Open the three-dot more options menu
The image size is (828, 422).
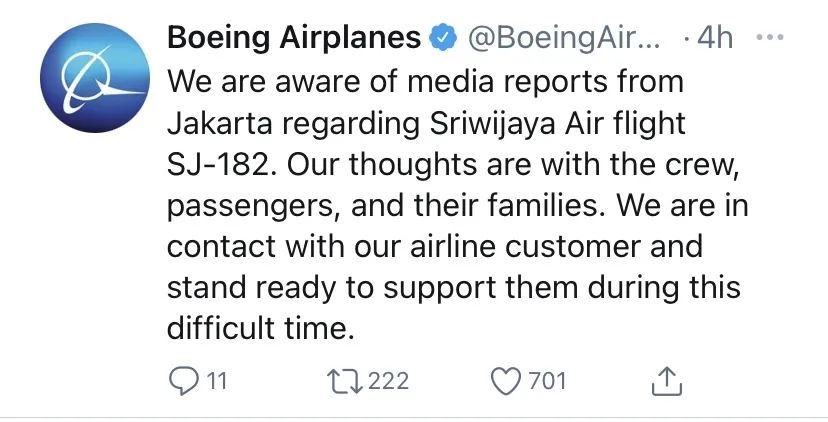click(x=770, y=38)
